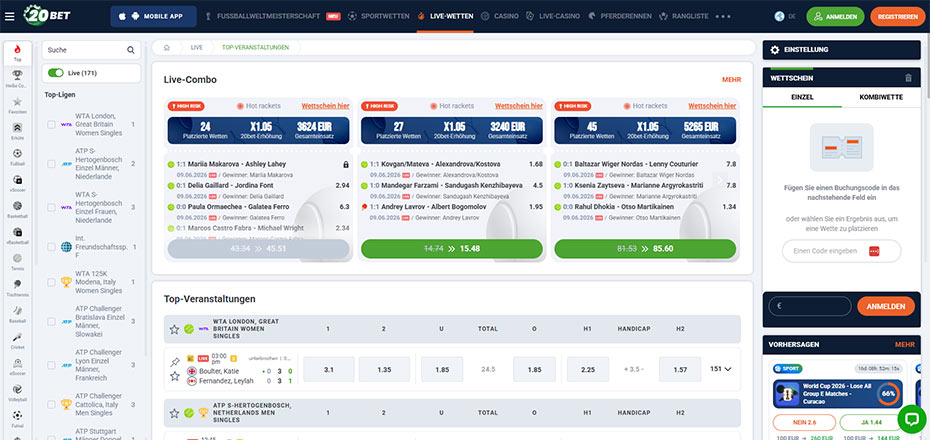Open the Fussballweltmeisterschaft navigation item

click(x=273, y=16)
